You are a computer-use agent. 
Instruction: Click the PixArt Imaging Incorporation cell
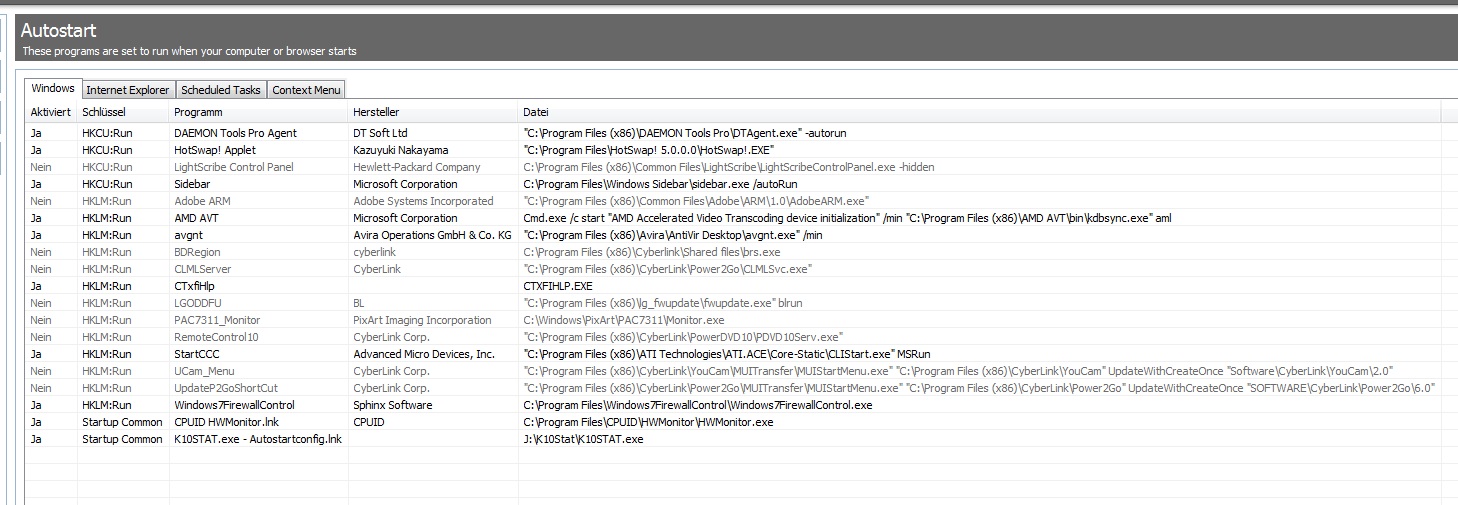(x=422, y=320)
